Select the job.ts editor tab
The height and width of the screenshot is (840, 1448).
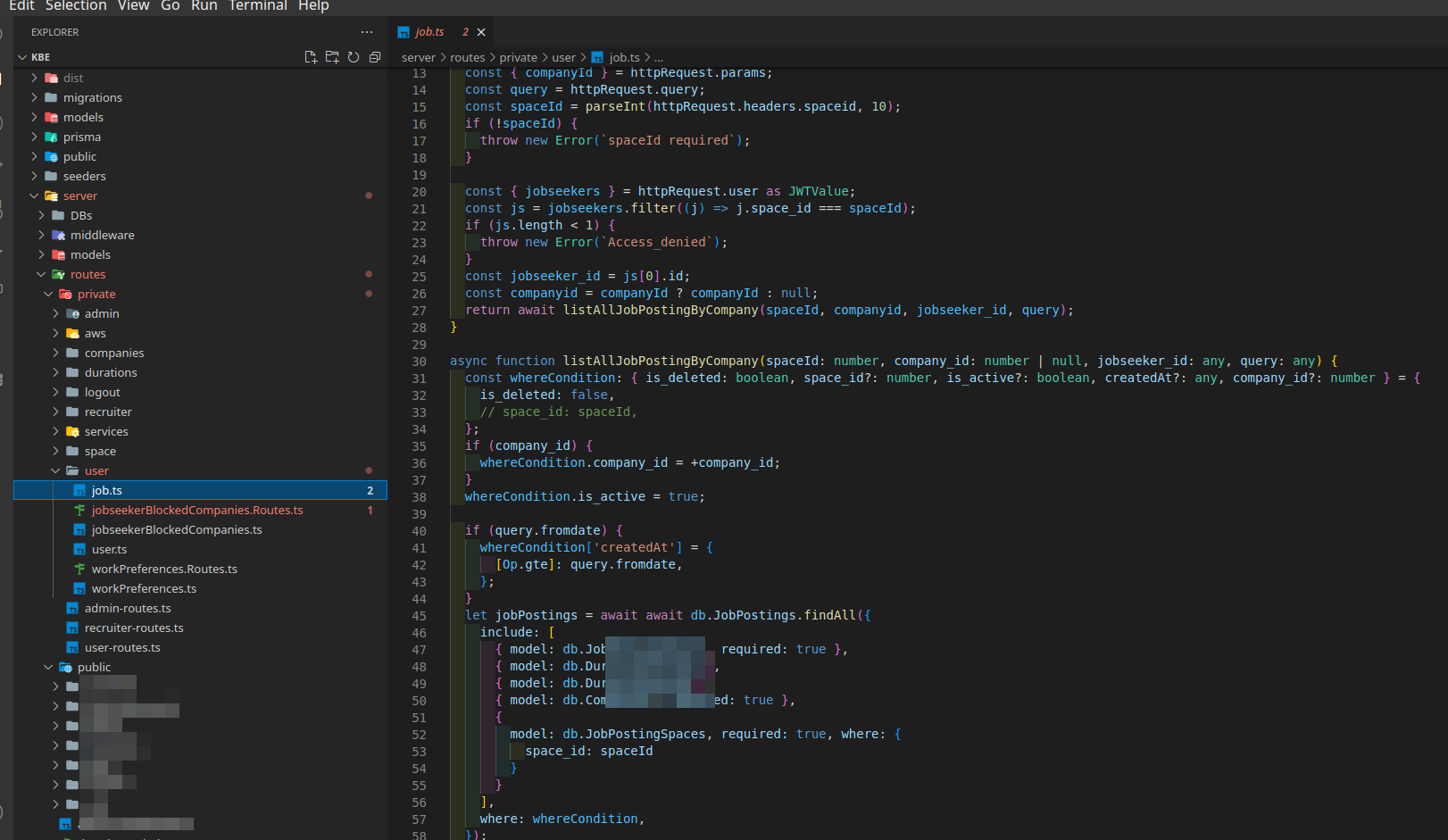pyautogui.click(x=429, y=32)
